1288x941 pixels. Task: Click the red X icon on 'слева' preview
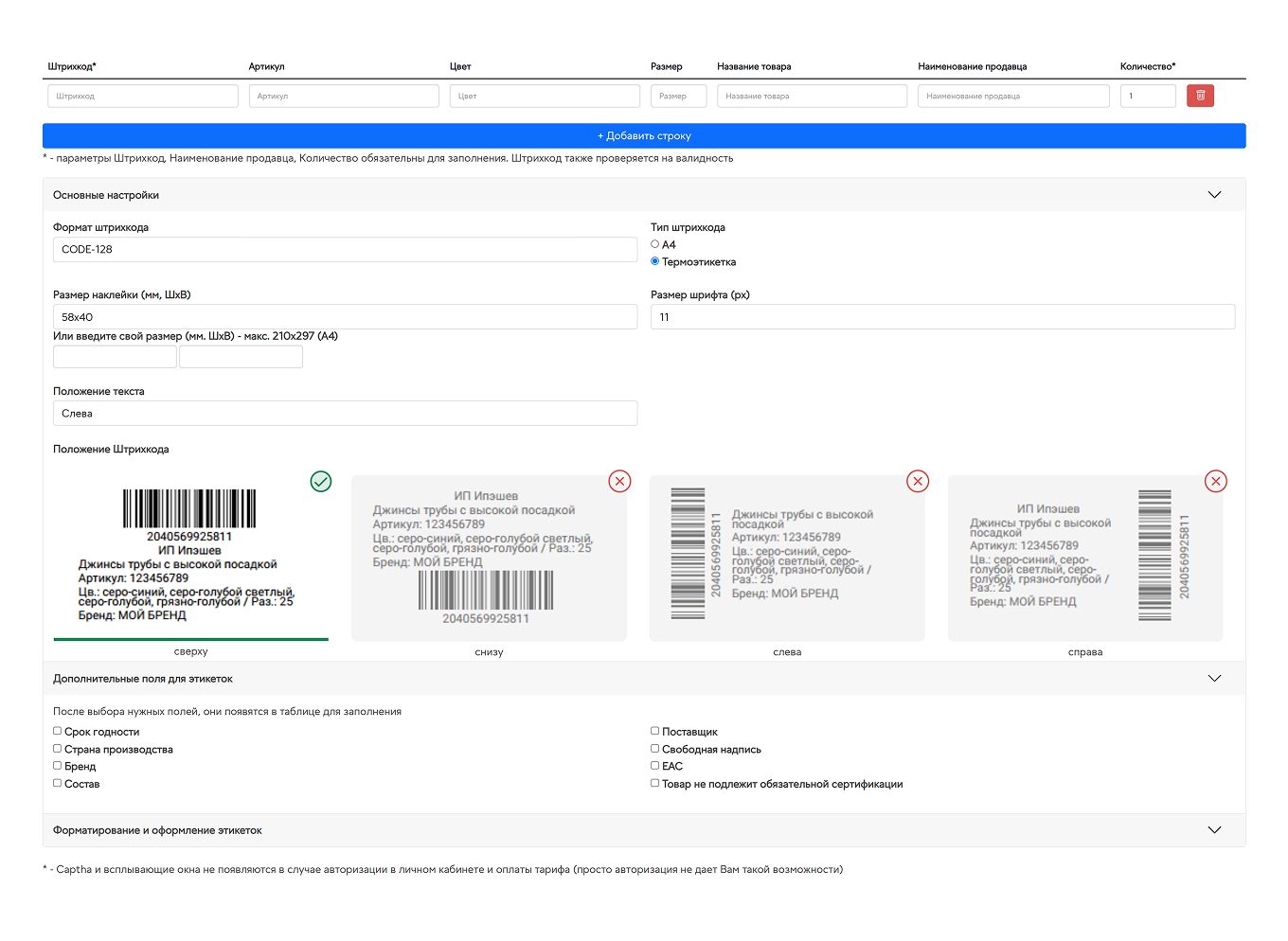point(918,482)
